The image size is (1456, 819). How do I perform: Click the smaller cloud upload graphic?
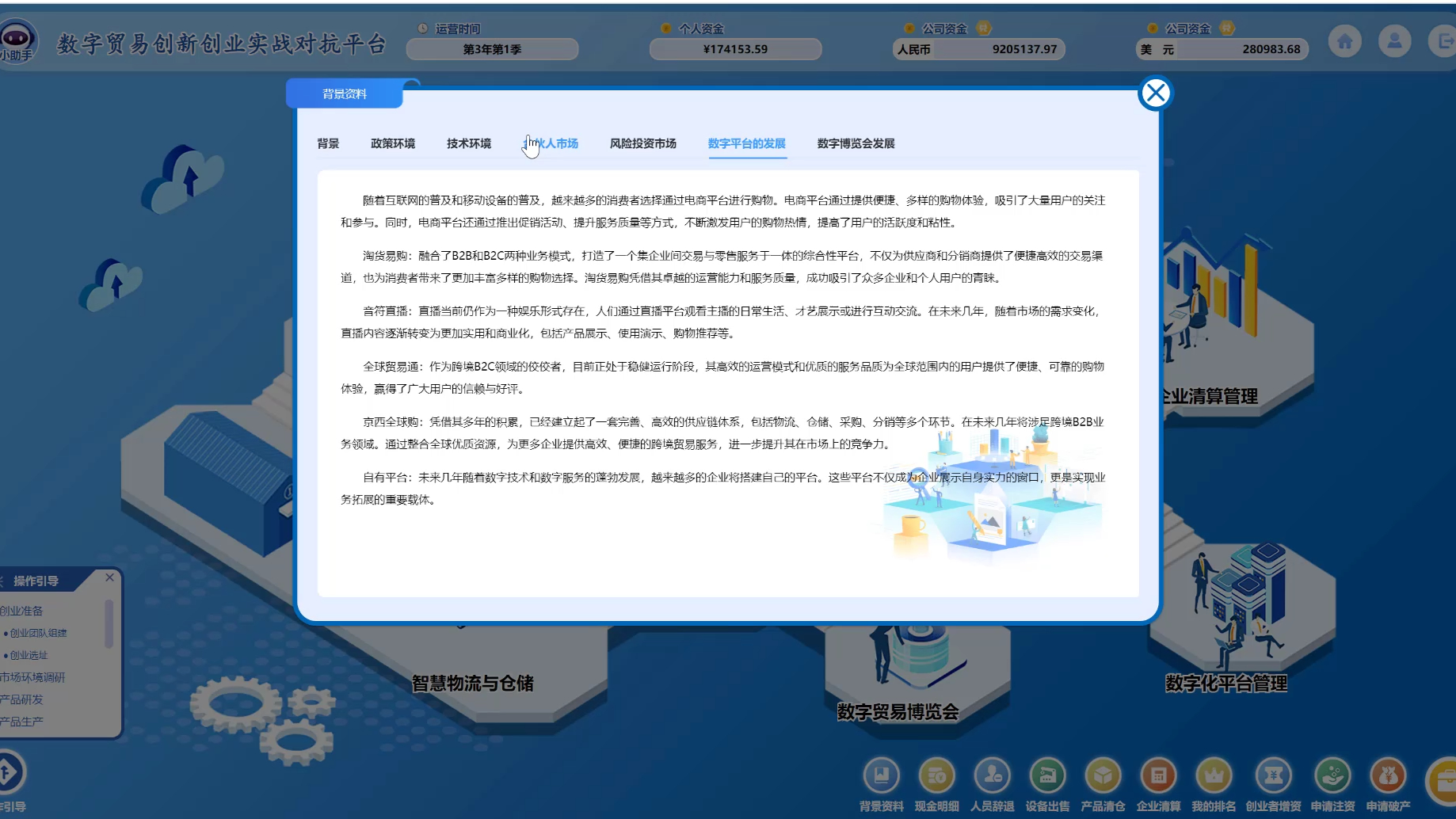110,285
